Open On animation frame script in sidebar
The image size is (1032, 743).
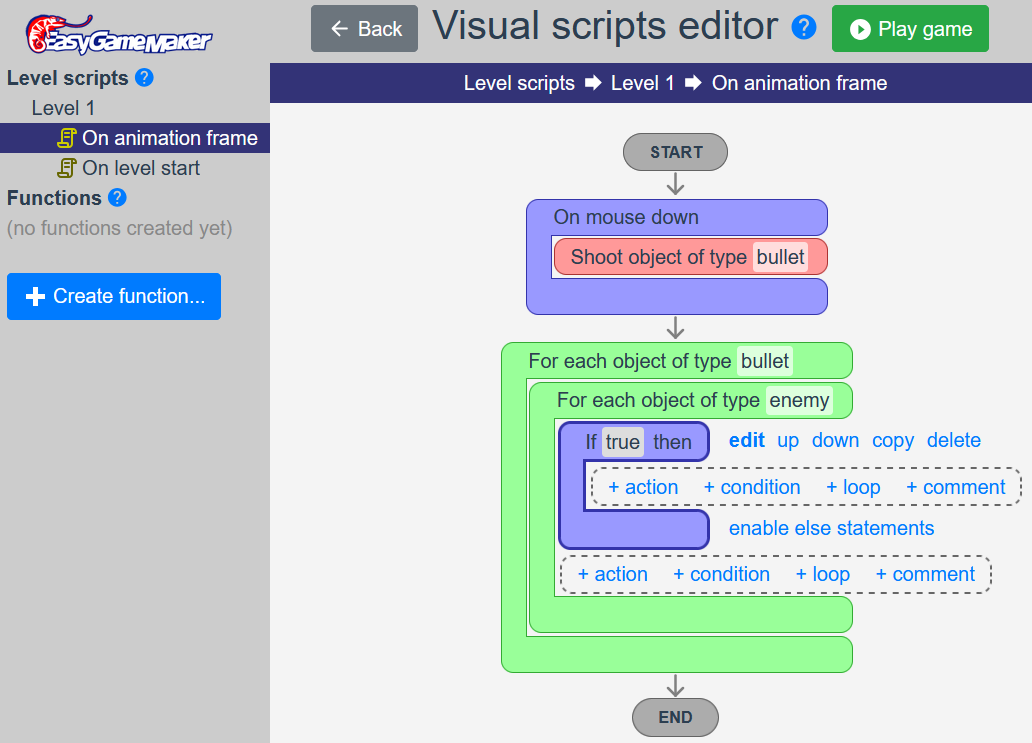coord(135,138)
